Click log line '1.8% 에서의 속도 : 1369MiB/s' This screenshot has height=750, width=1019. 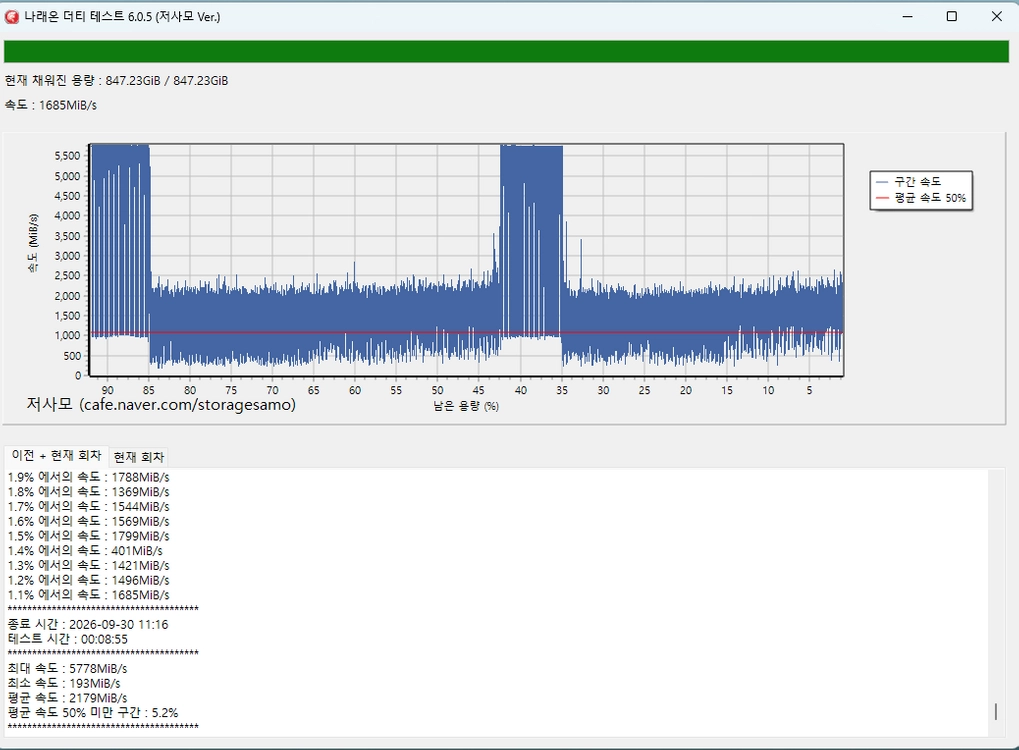click(88, 492)
